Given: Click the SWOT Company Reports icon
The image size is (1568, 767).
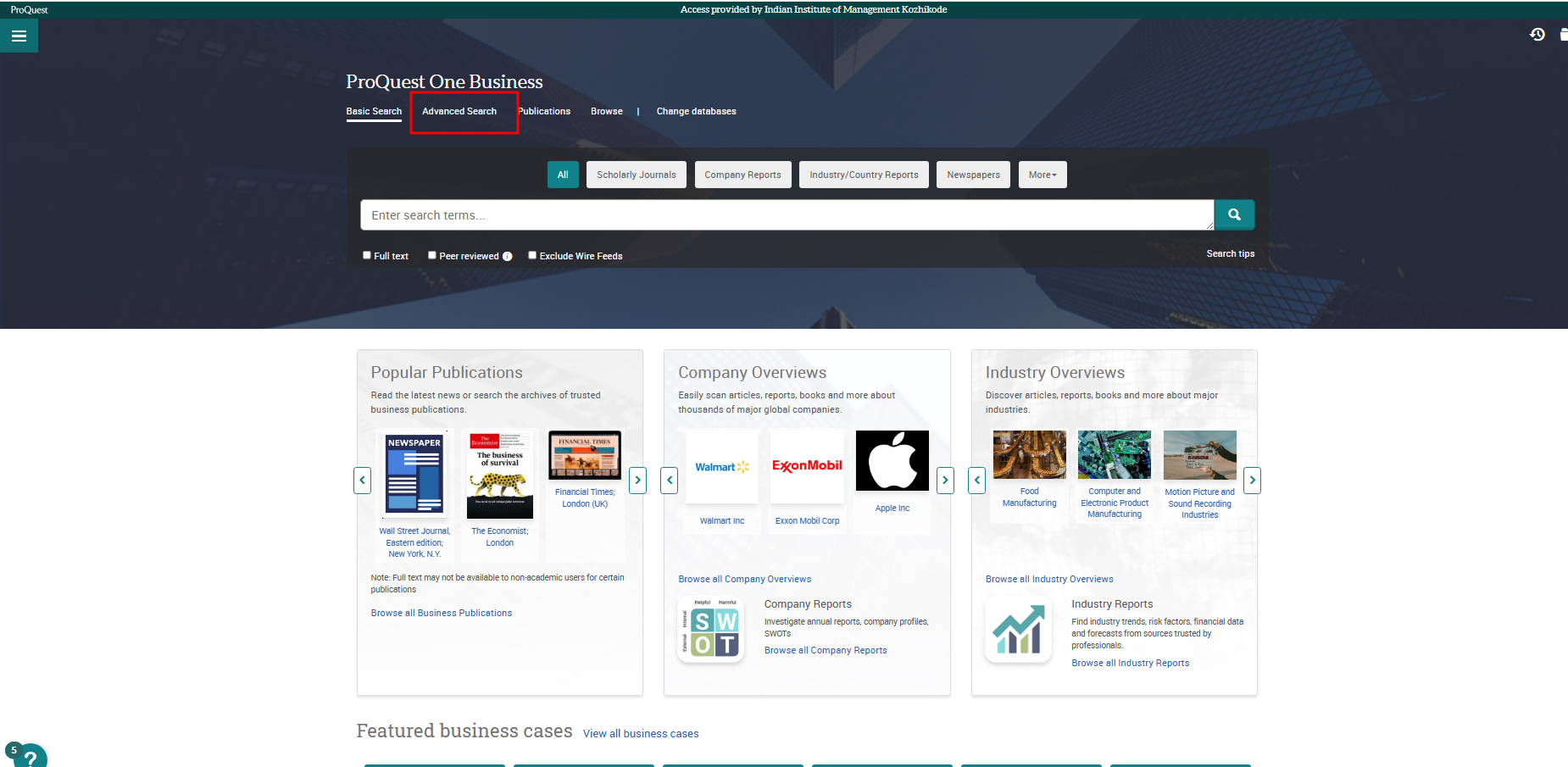Looking at the screenshot, I should coord(711,630).
